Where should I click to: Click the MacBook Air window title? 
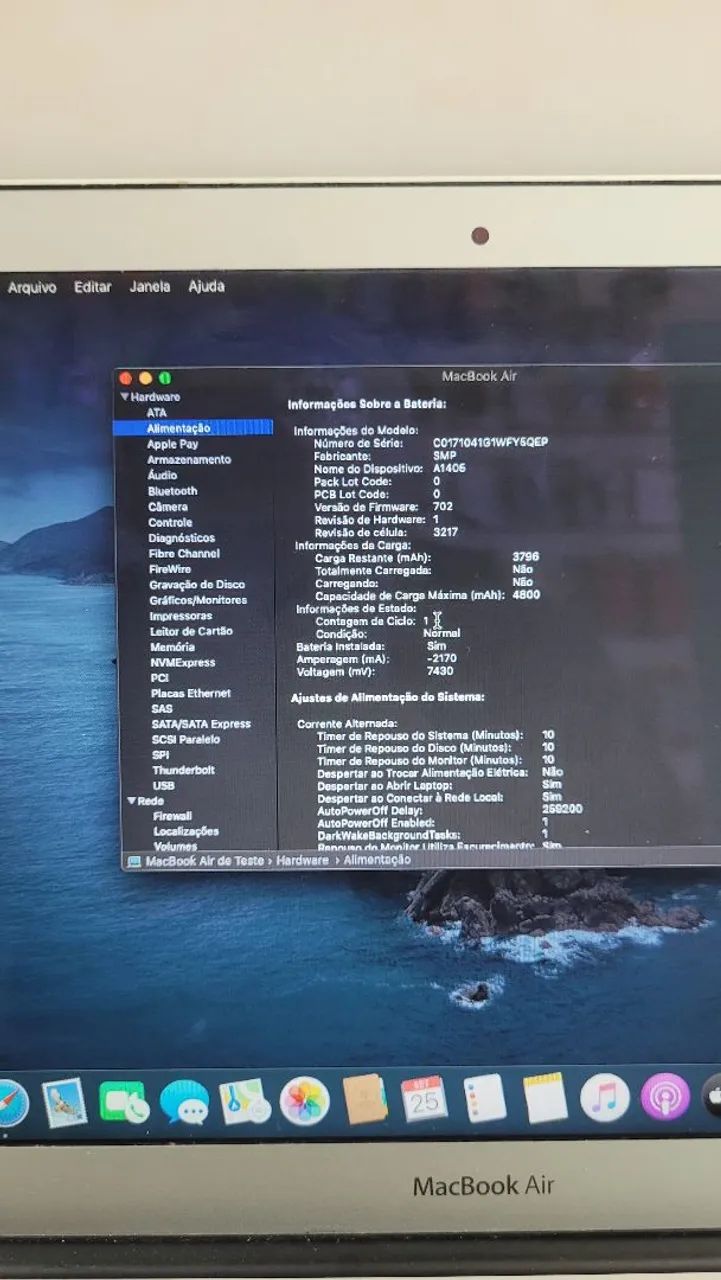pos(479,376)
